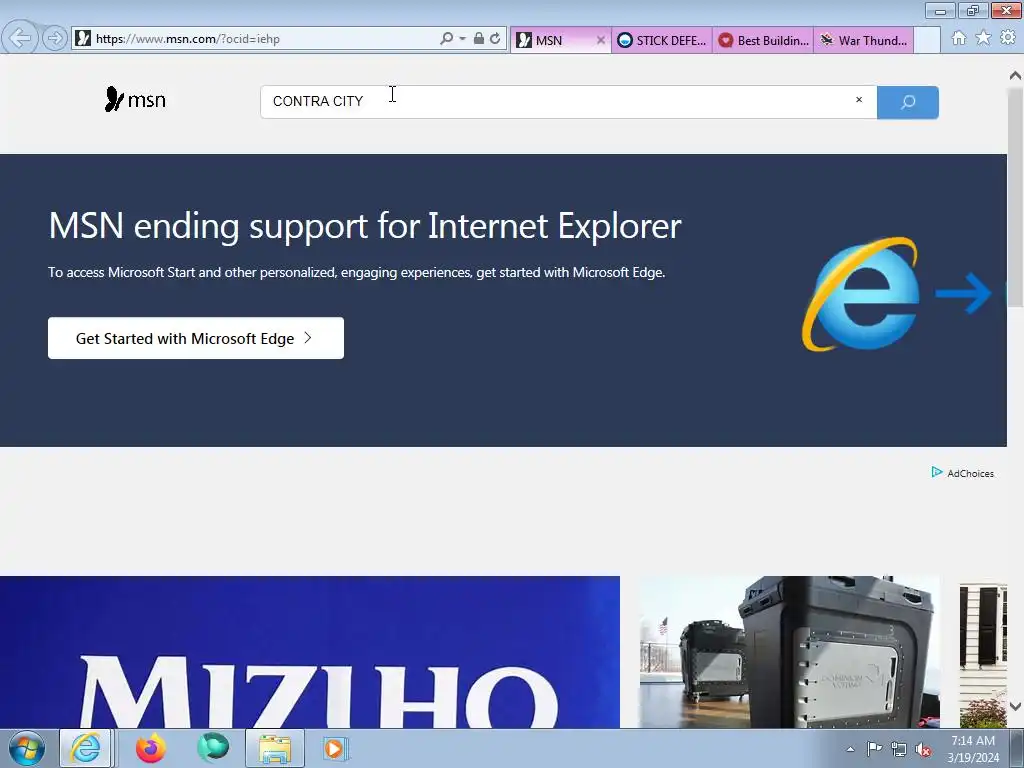Launch Firefox from the taskbar

coord(151,748)
